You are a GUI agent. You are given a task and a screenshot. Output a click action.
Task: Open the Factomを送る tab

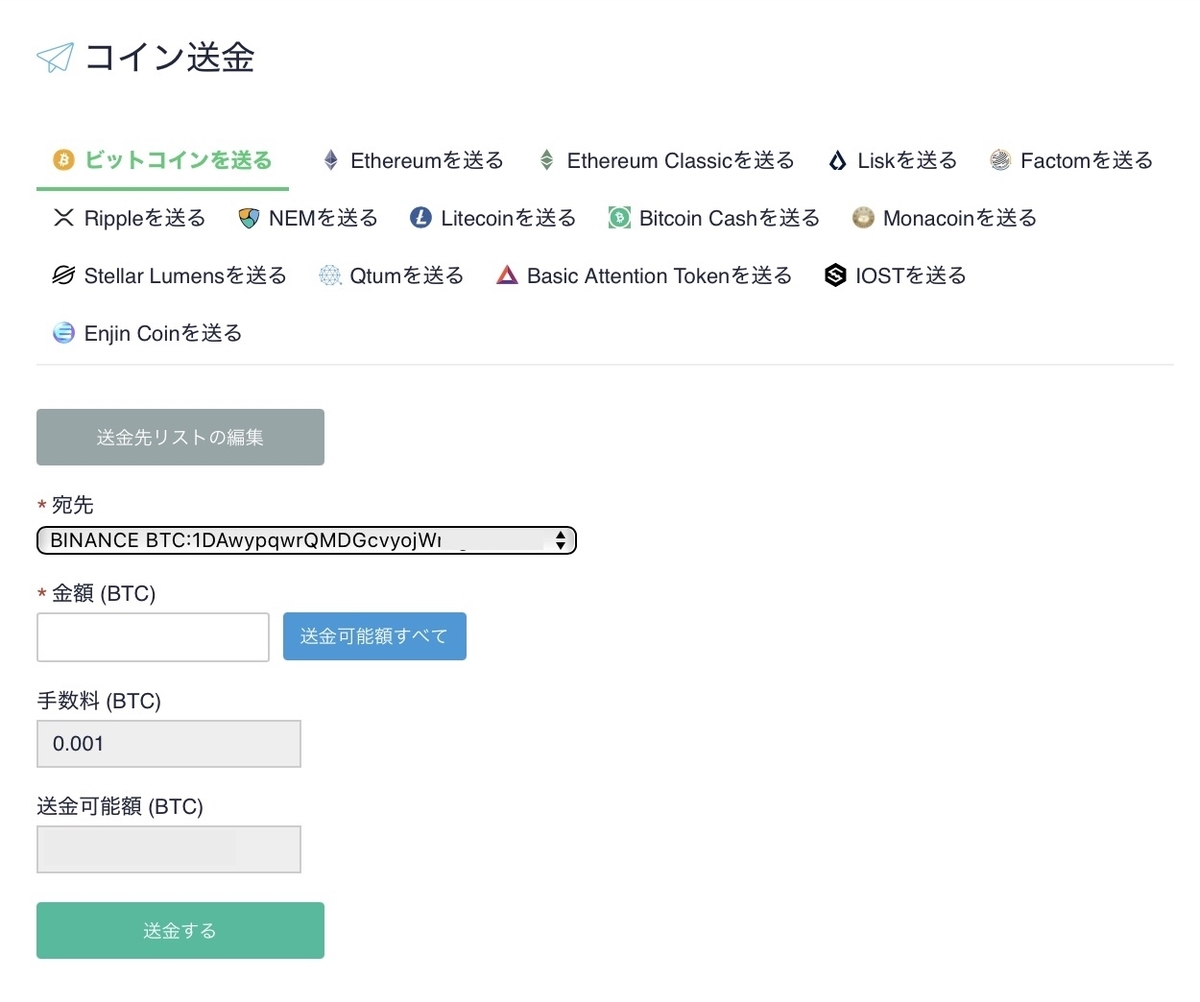coord(1072,160)
